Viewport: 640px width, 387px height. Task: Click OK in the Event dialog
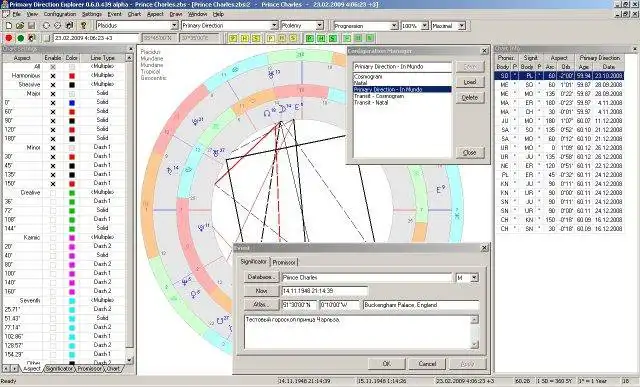(387, 363)
